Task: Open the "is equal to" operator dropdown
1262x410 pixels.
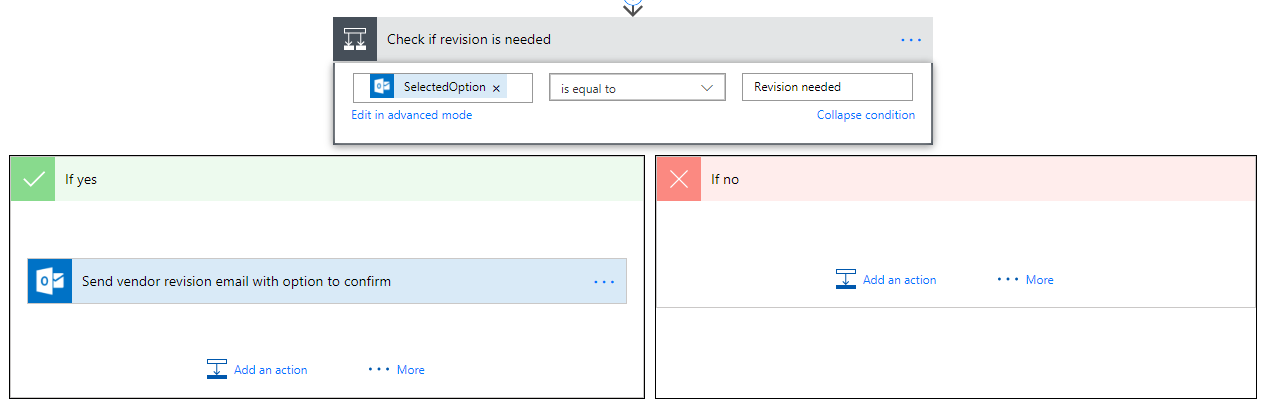Action: [x=637, y=88]
